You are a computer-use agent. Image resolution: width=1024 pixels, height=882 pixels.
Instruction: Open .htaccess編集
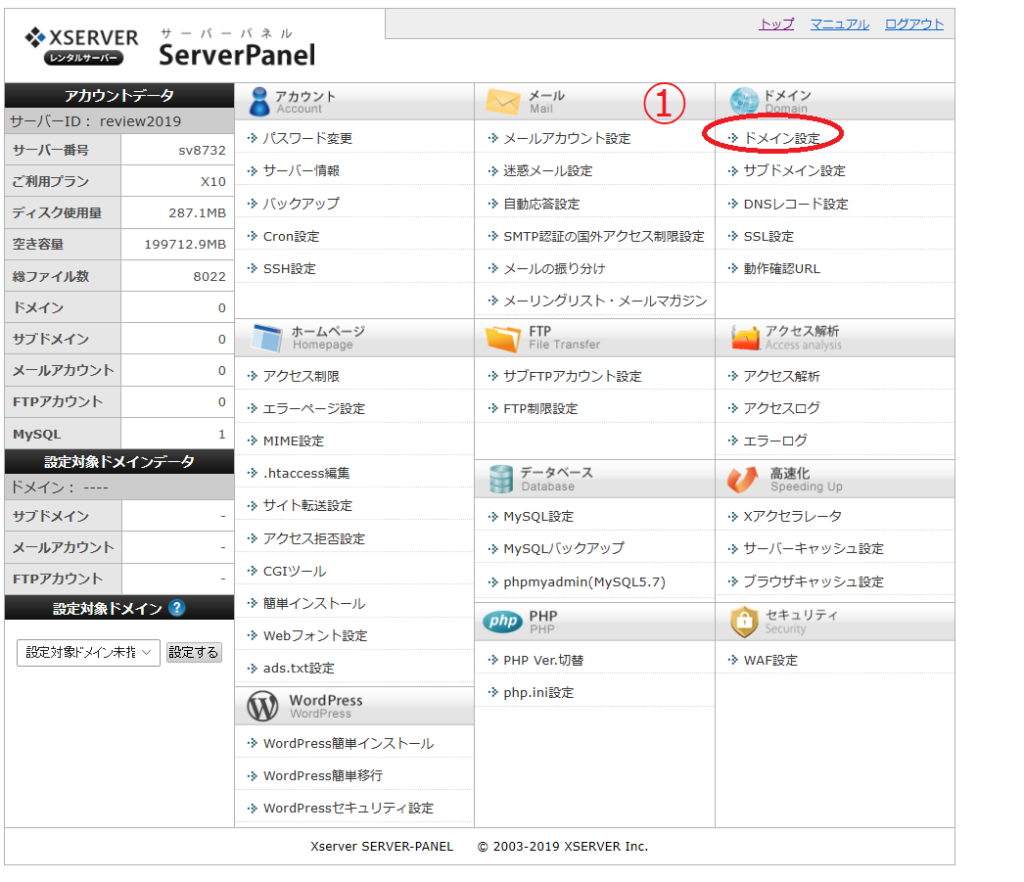306,473
